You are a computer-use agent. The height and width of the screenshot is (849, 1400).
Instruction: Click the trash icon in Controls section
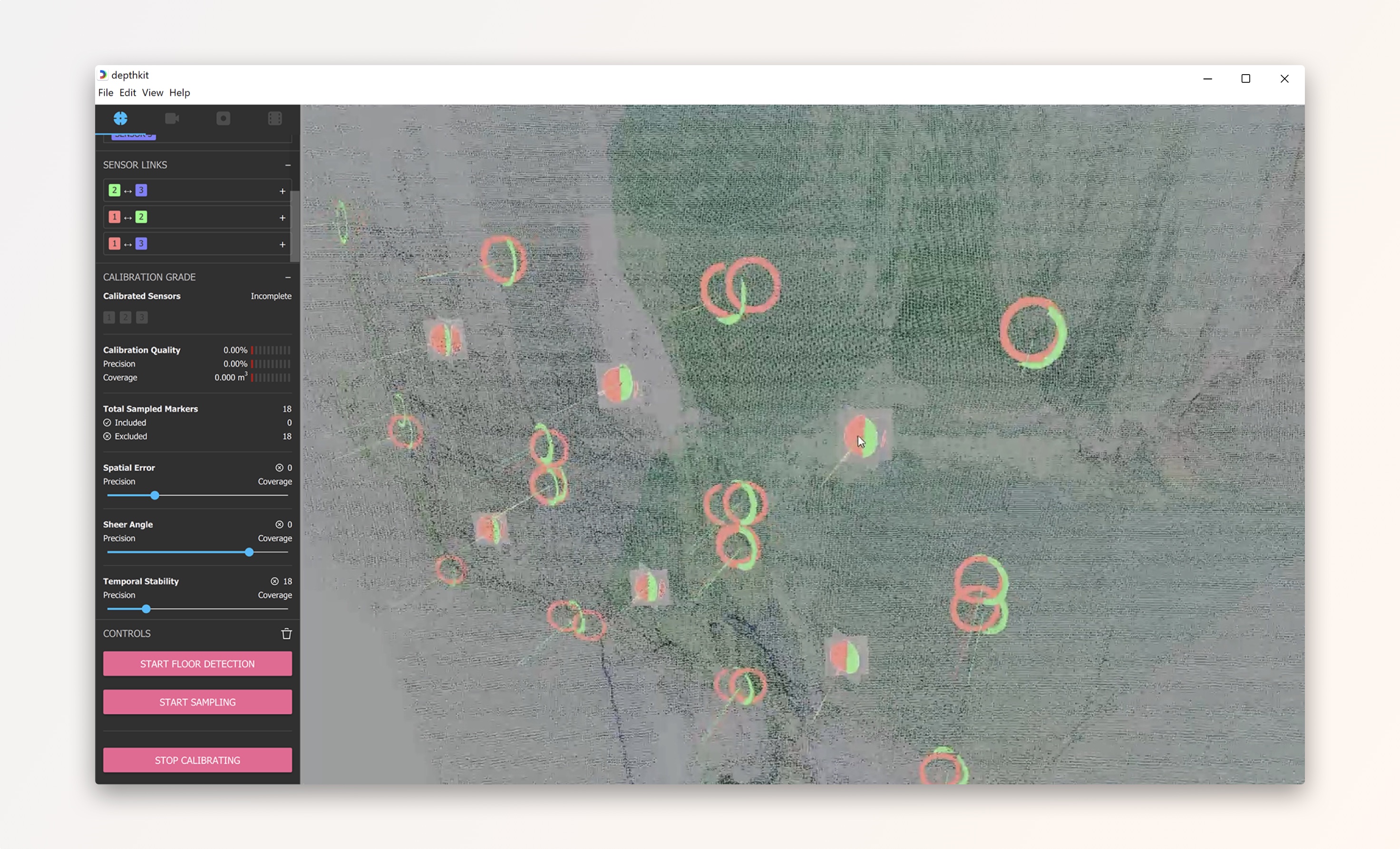tap(286, 633)
